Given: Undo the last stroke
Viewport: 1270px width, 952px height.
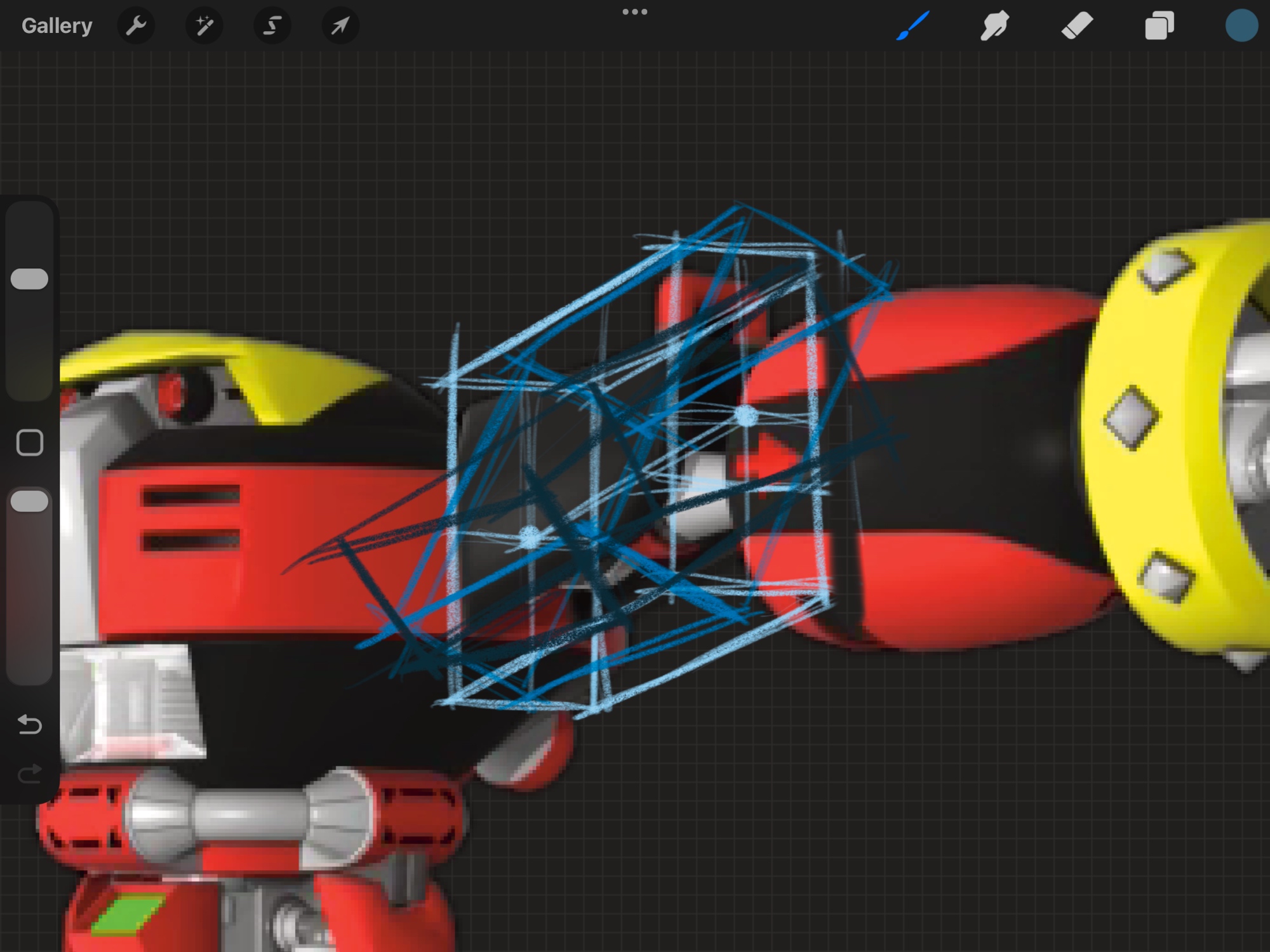Looking at the screenshot, I should tap(30, 724).
